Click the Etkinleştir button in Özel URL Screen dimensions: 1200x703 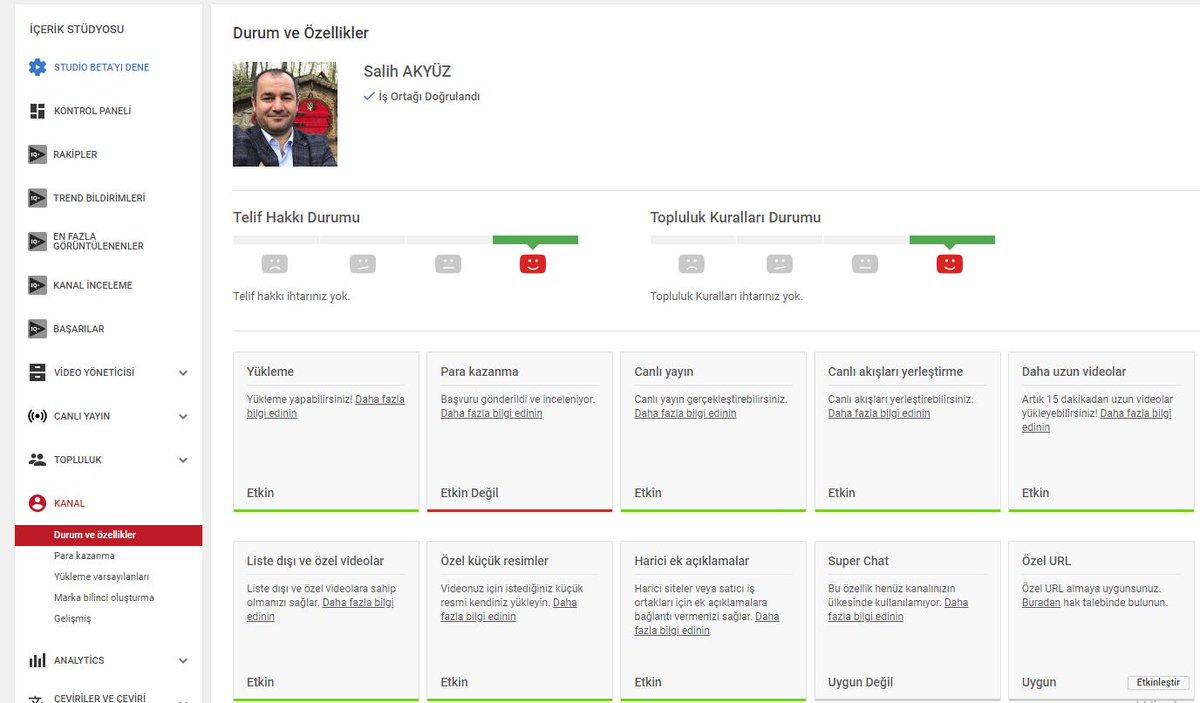coord(1158,682)
